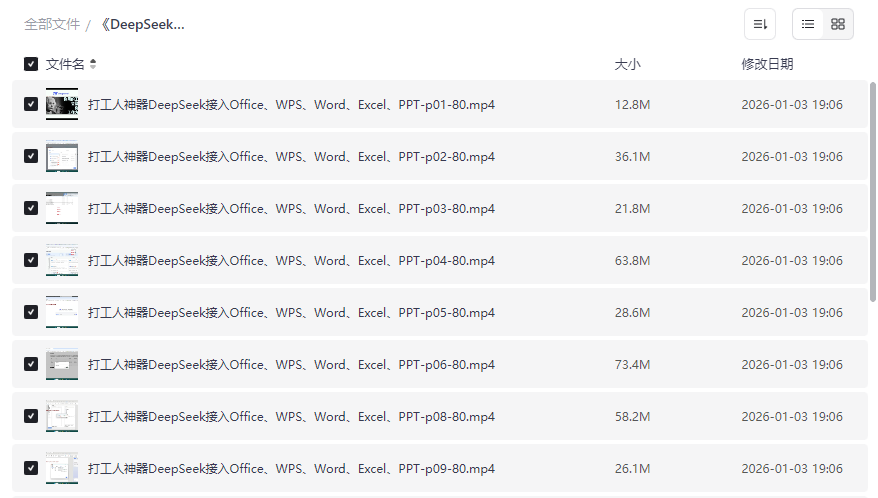Deselect the PPT-p09-80.mp4 checkbox

[31, 468]
